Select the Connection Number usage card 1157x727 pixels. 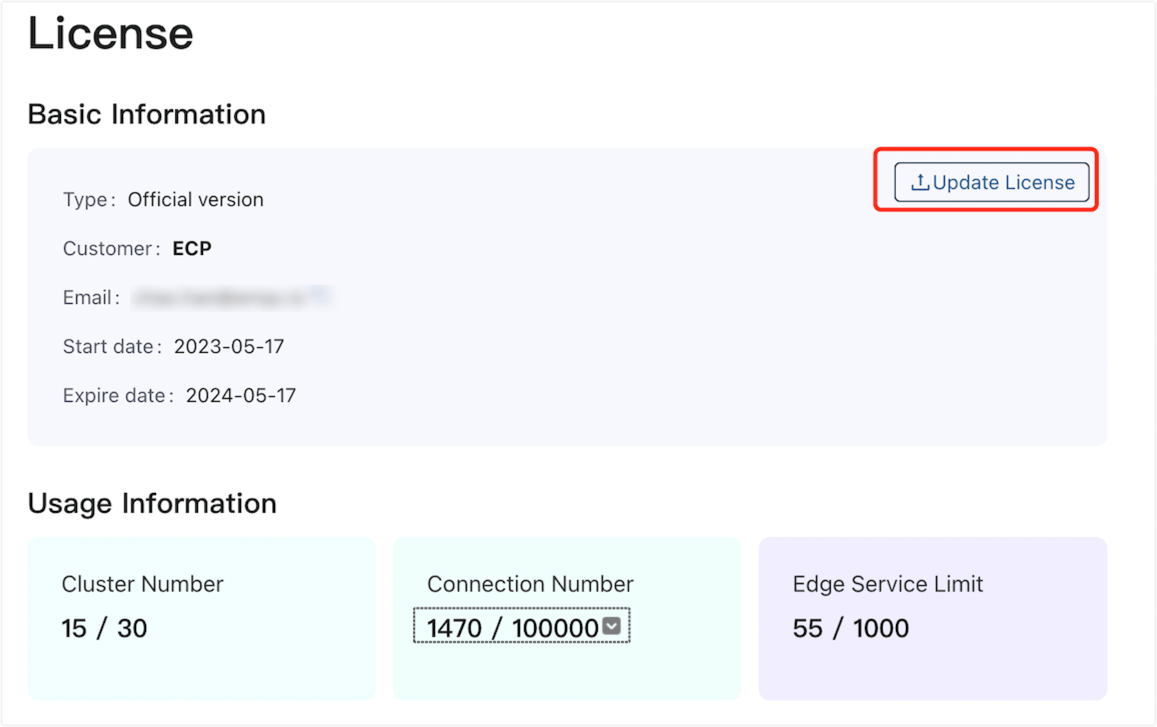(x=567, y=618)
